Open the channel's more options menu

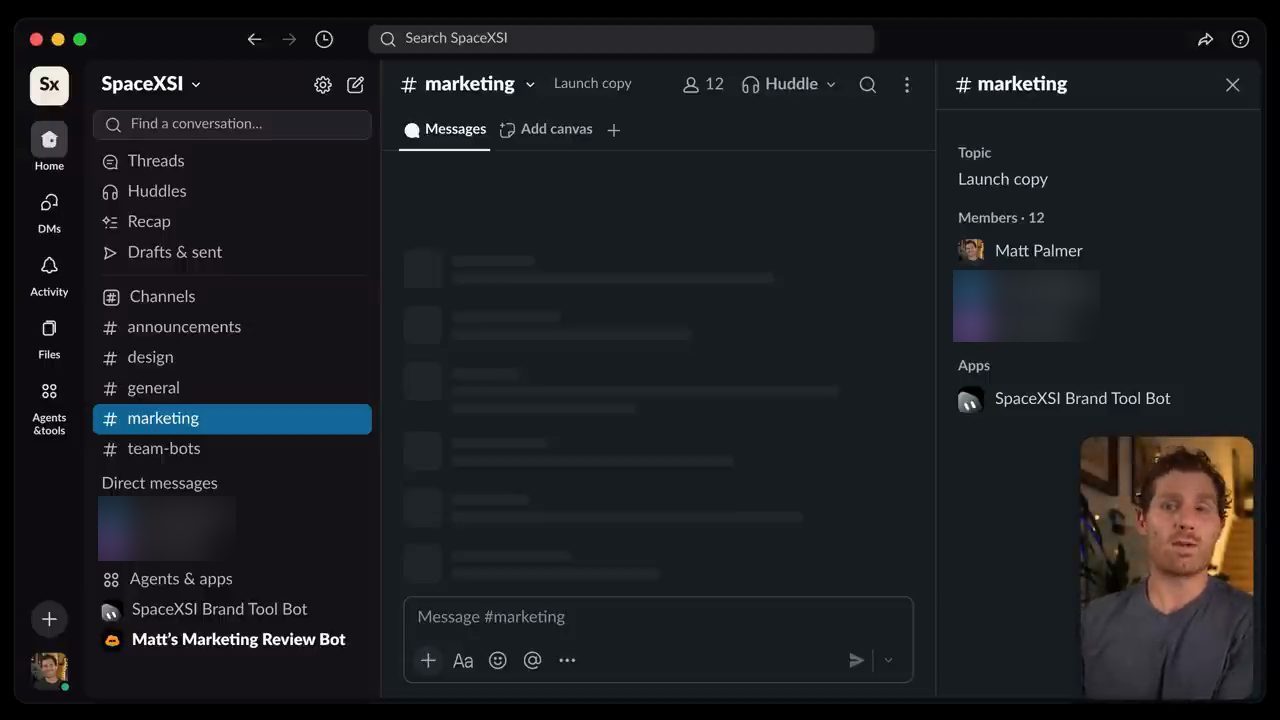point(907,85)
